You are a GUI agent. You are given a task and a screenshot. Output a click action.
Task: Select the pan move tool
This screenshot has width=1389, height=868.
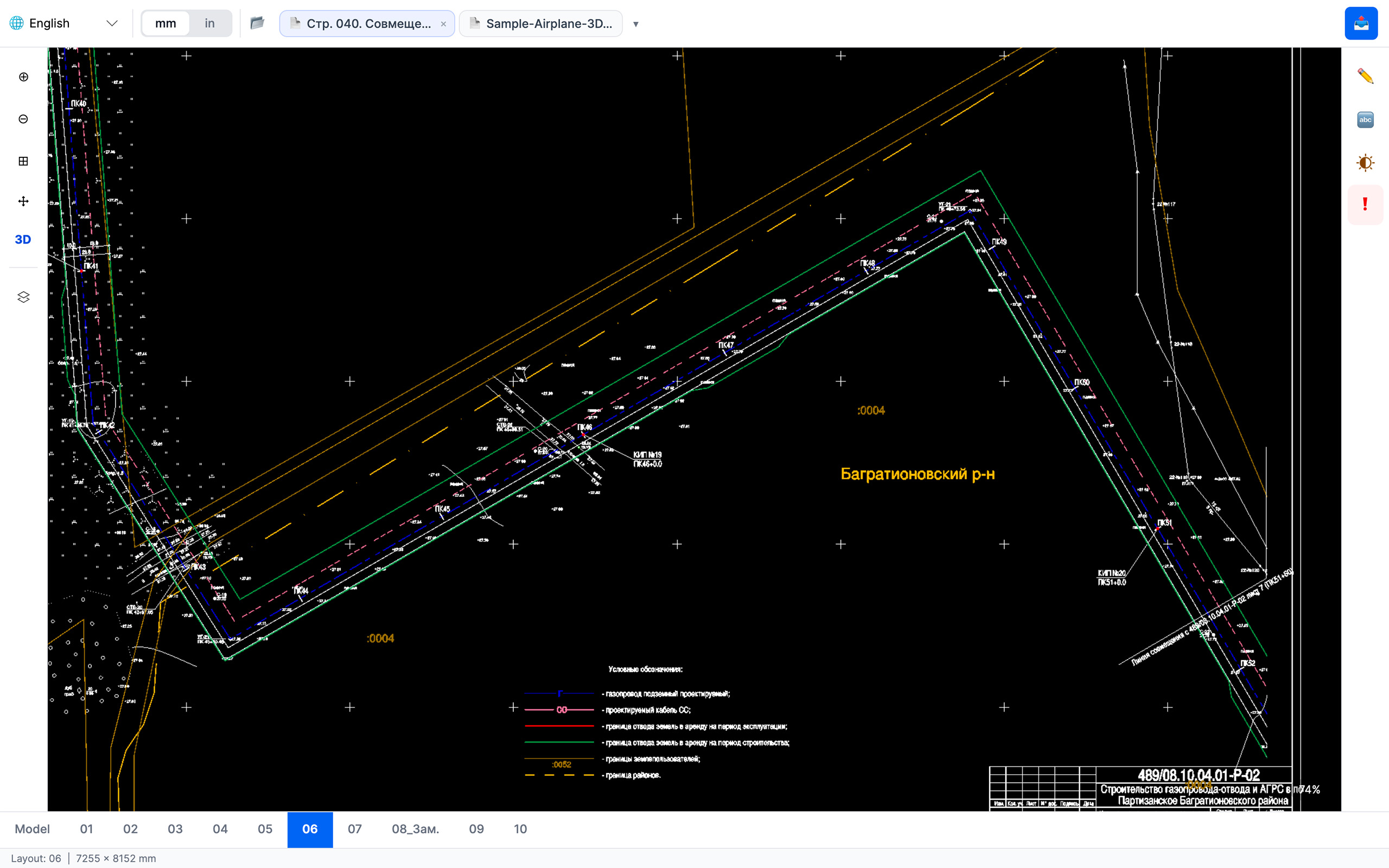click(23, 201)
